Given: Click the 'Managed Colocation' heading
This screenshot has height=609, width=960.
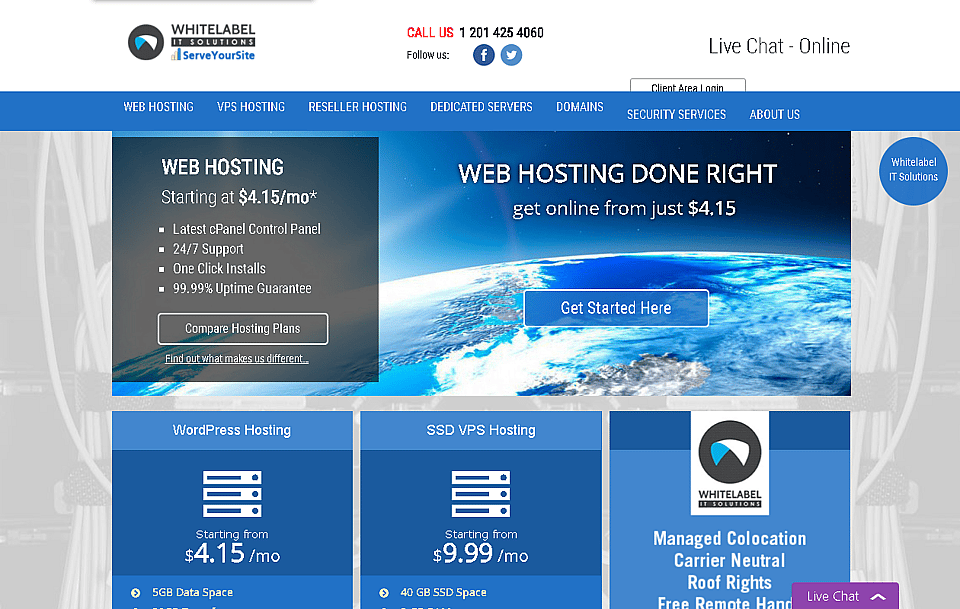Looking at the screenshot, I should click(x=730, y=539).
